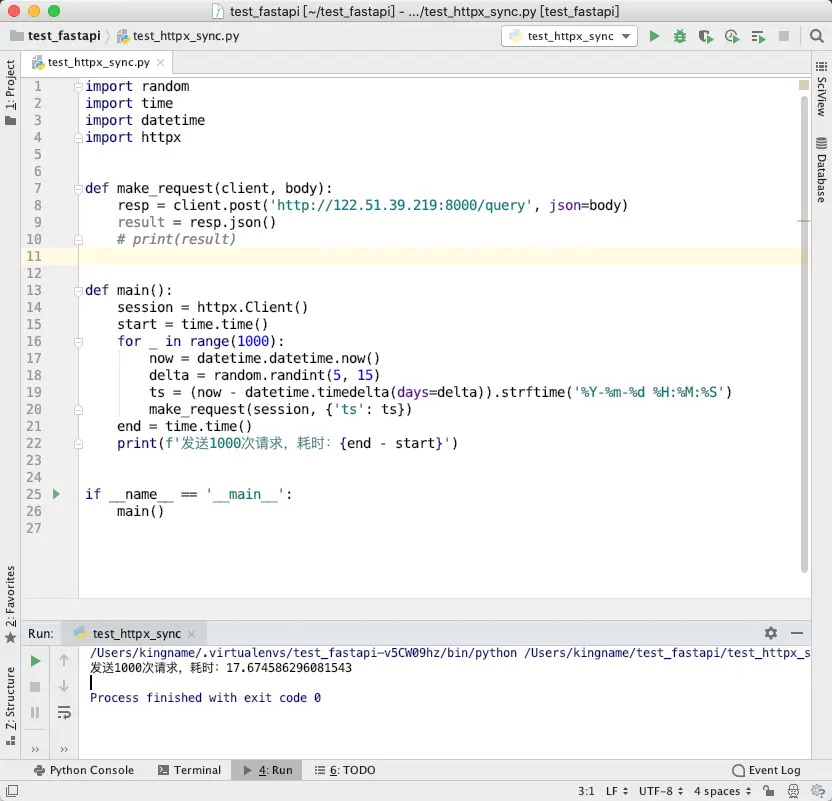832x801 pixels.
Task: Open the Database side panel
Action: (821, 170)
